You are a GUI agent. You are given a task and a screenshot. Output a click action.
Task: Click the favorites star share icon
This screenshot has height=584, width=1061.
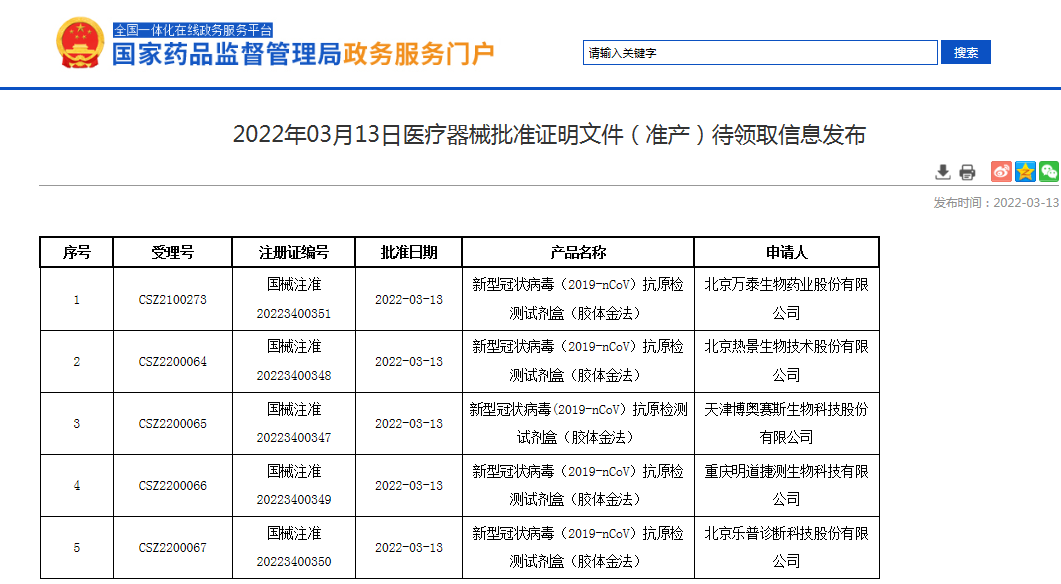tap(1025, 171)
